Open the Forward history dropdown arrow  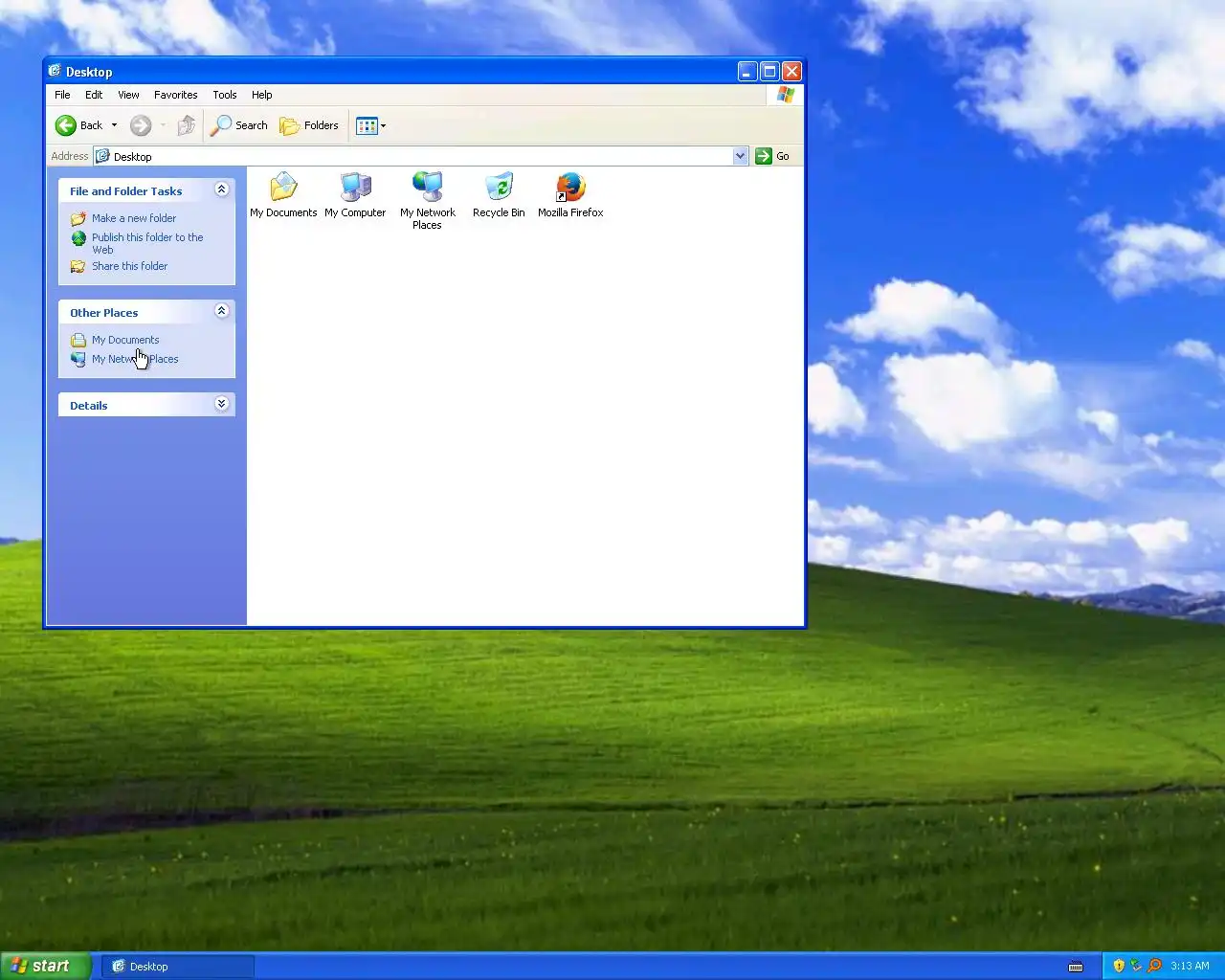[163, 125]
